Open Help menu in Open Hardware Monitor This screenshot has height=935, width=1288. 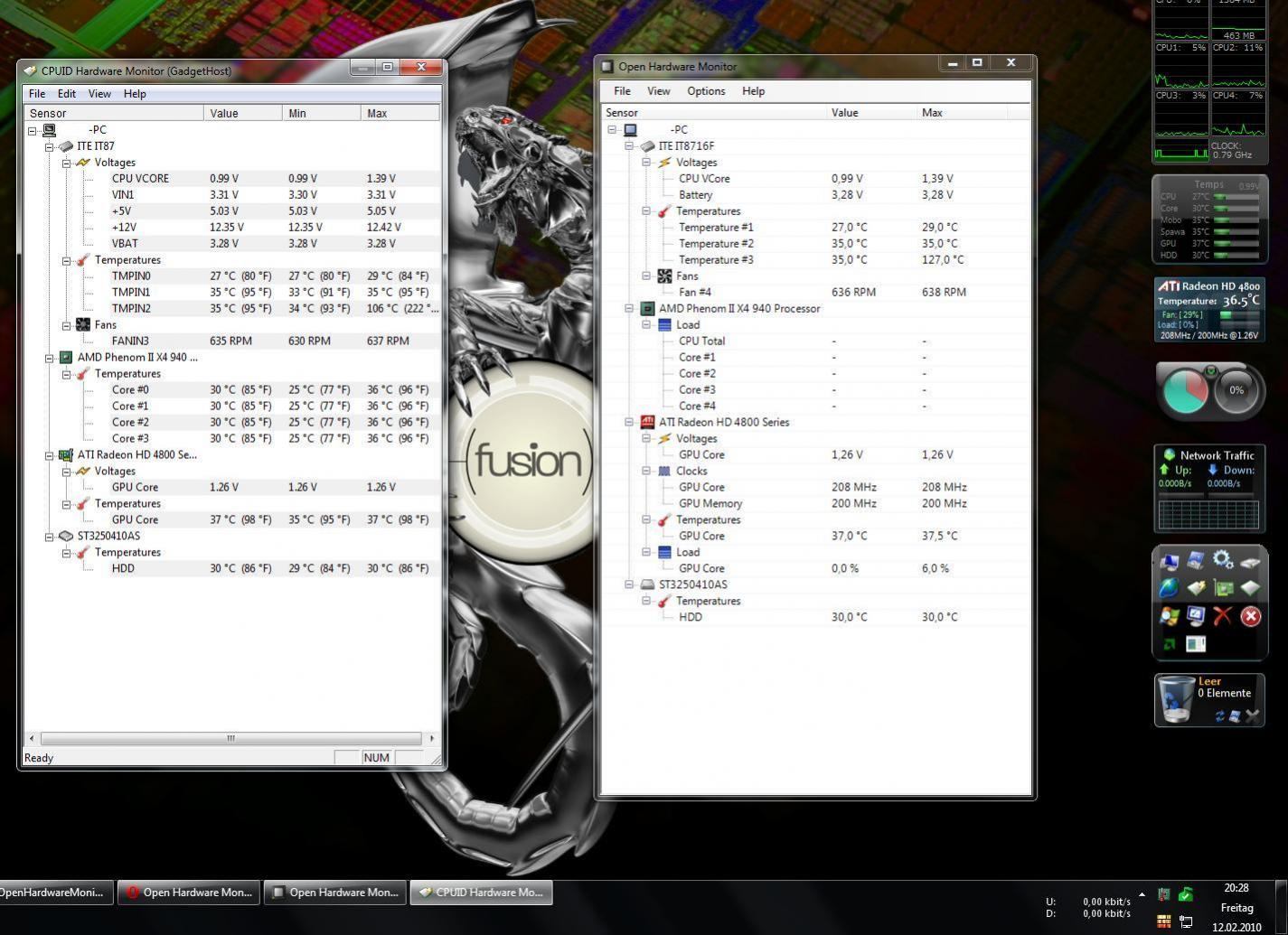pos(753,91)
